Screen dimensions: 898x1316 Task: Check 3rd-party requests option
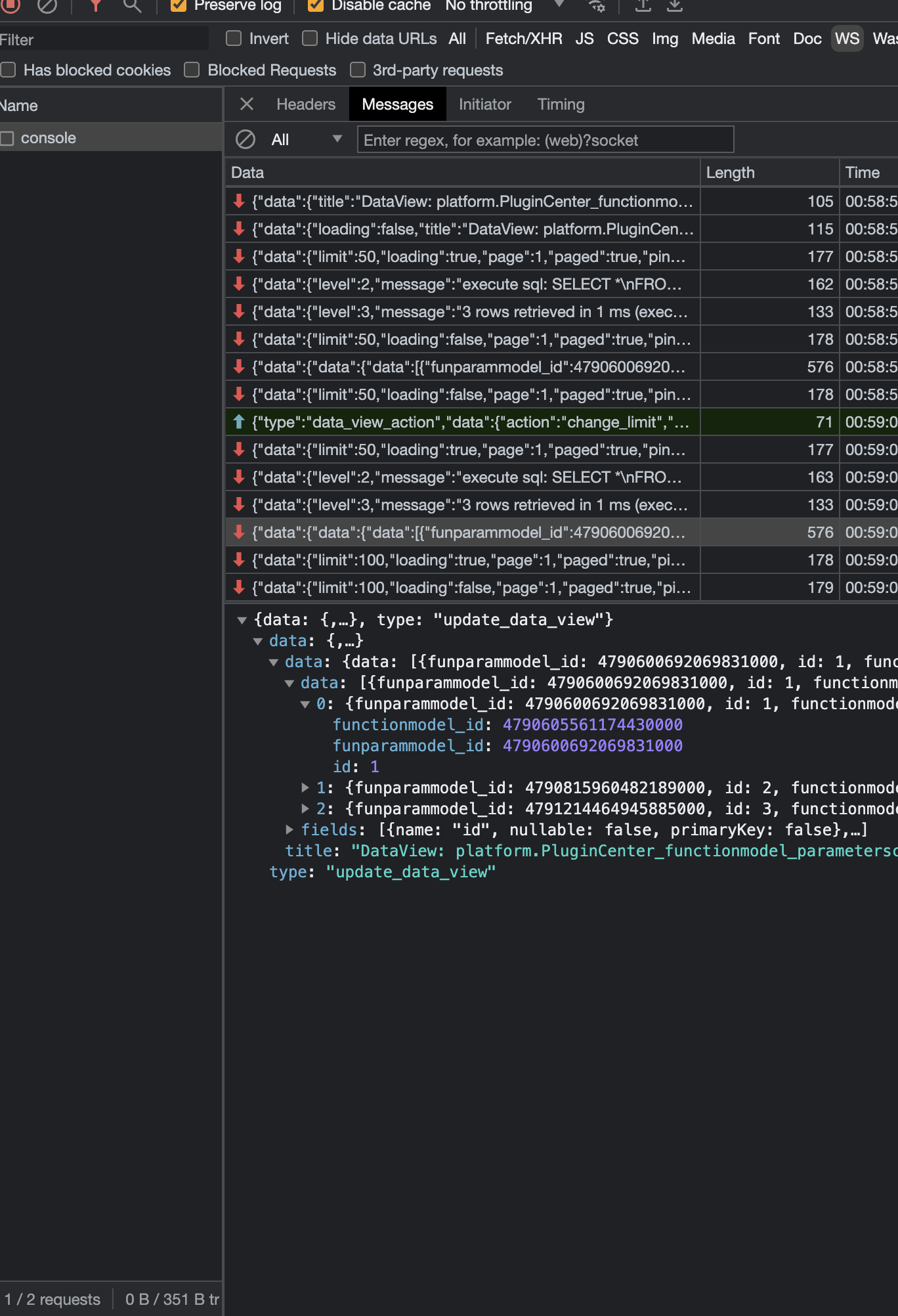point(358,70)
